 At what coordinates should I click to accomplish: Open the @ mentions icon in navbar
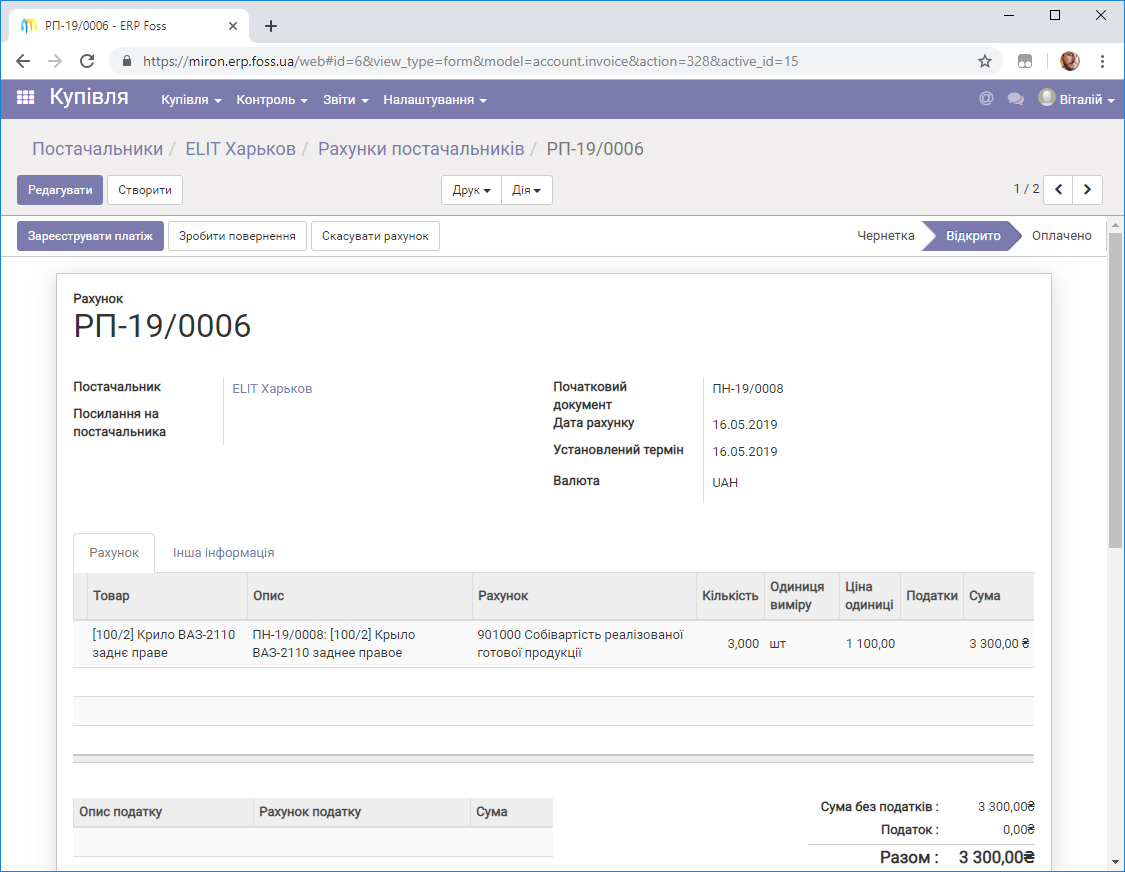coord(987,98)
